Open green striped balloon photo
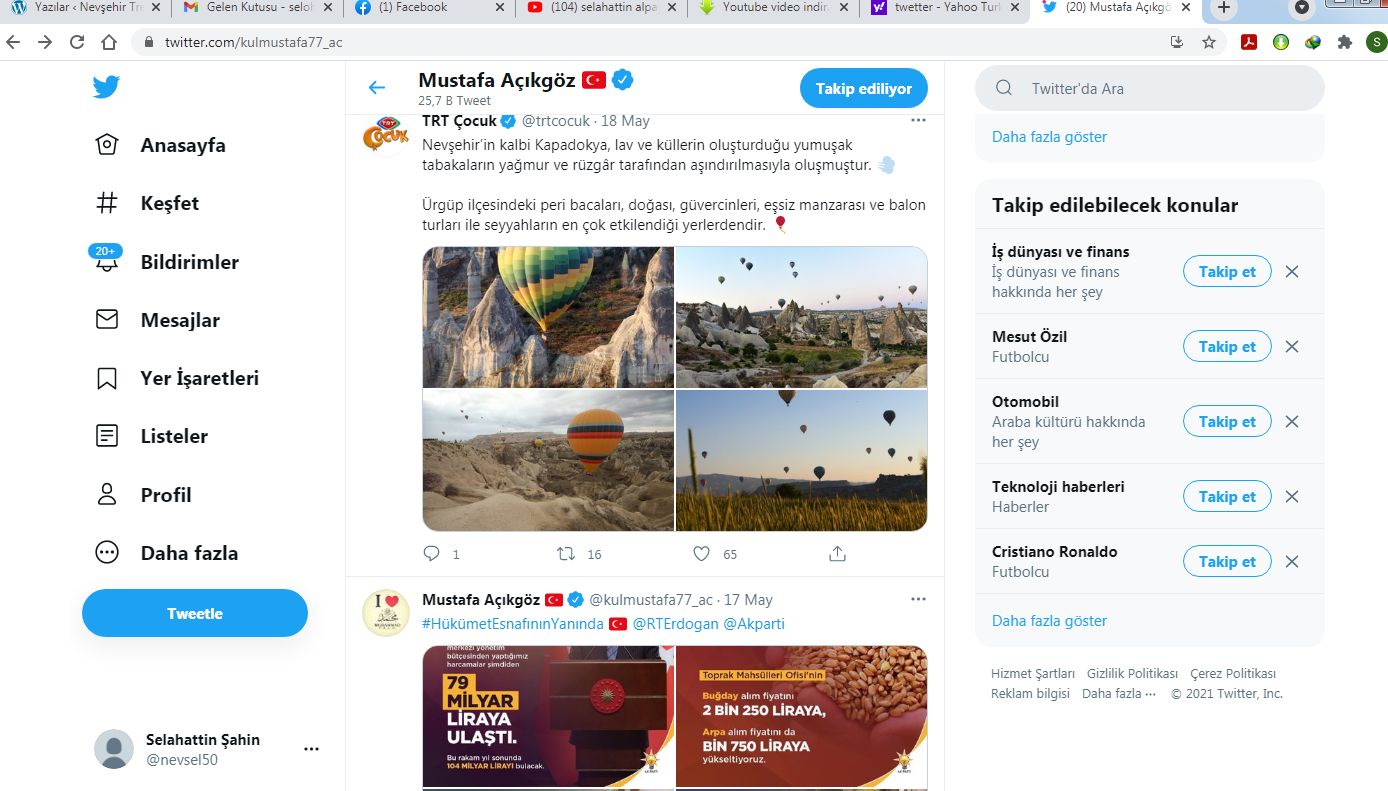This screenshot has width=1388, height=791. point(548,317)
